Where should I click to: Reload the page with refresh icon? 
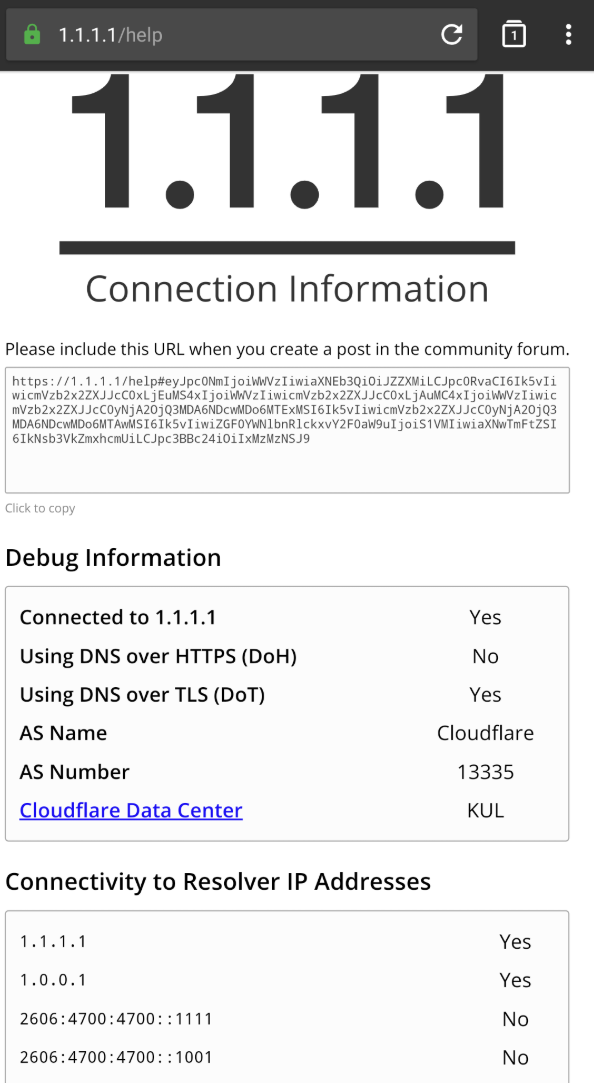(452, 35)
